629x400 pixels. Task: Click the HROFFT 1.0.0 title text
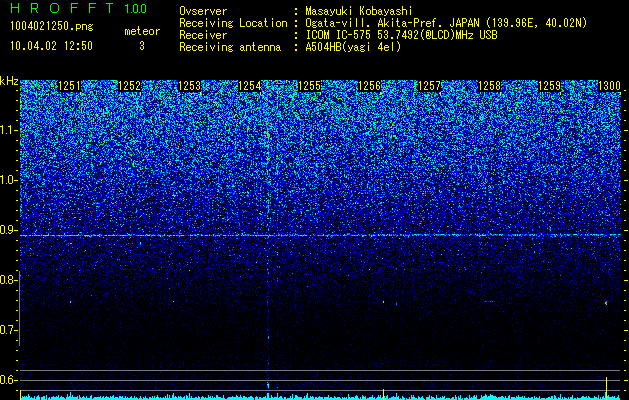78,8
